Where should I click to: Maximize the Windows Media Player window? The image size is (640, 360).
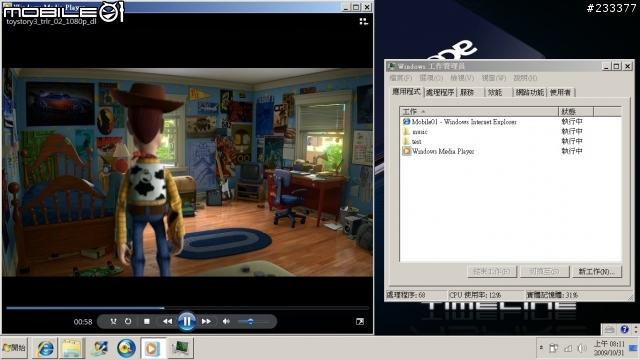(356, 7)
